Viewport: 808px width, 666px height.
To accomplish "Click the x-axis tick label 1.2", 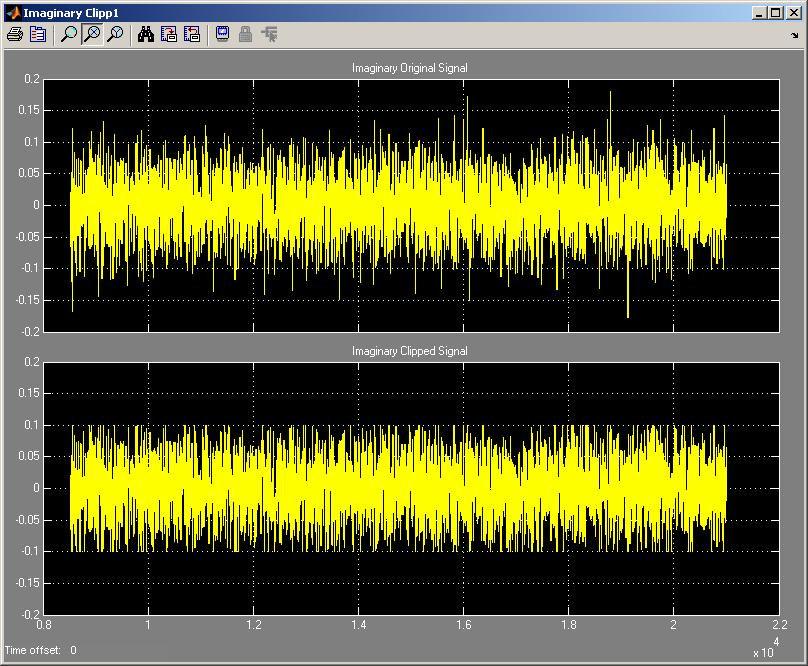I will [x=254, y=625].
